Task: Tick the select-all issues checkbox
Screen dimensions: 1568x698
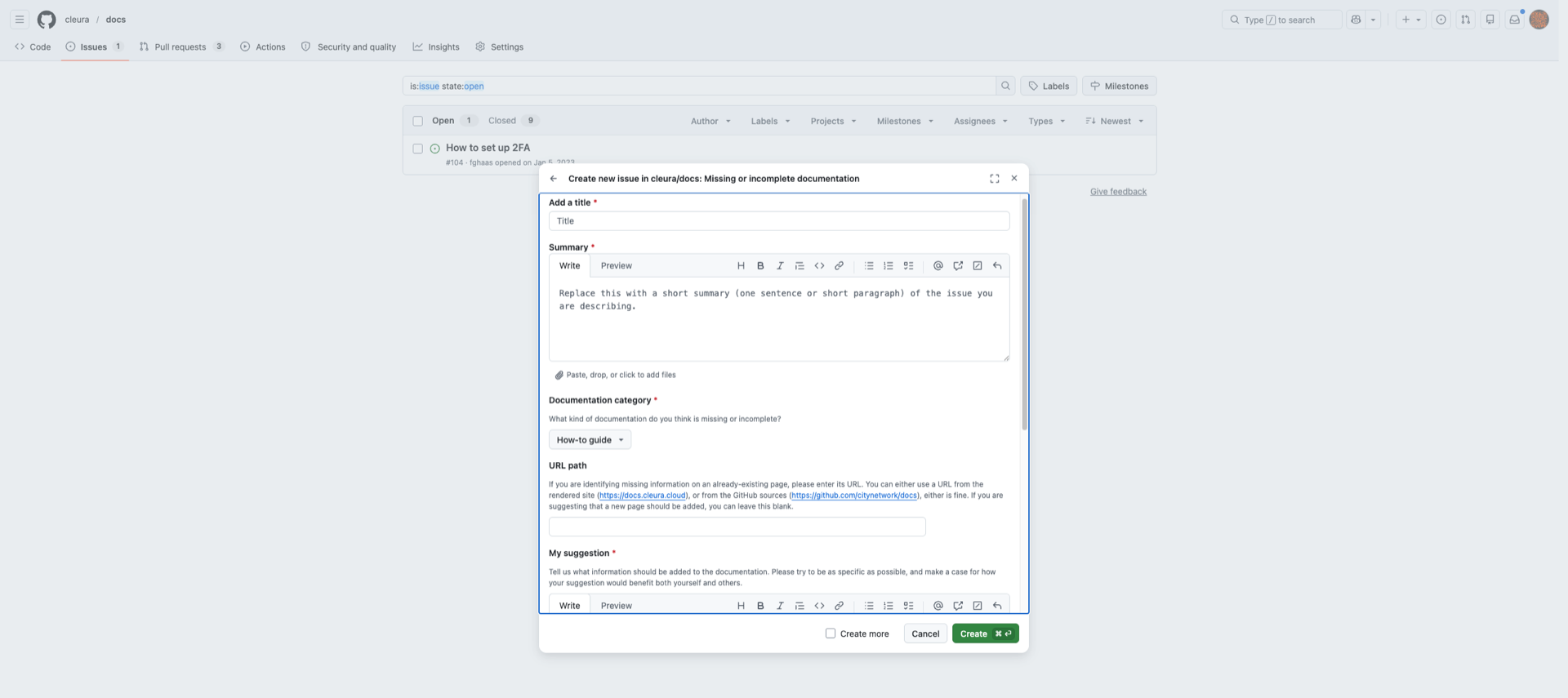Action: pyautogui.click(x=418, y=121)
